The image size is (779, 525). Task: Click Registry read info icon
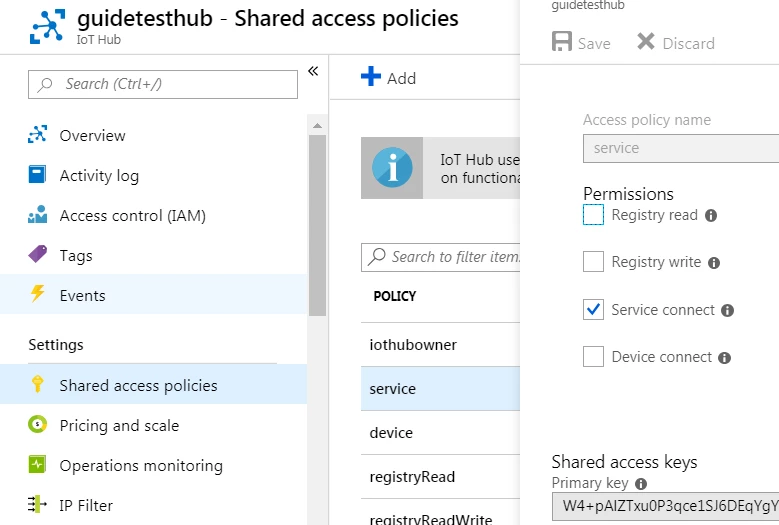coord(711,216)
